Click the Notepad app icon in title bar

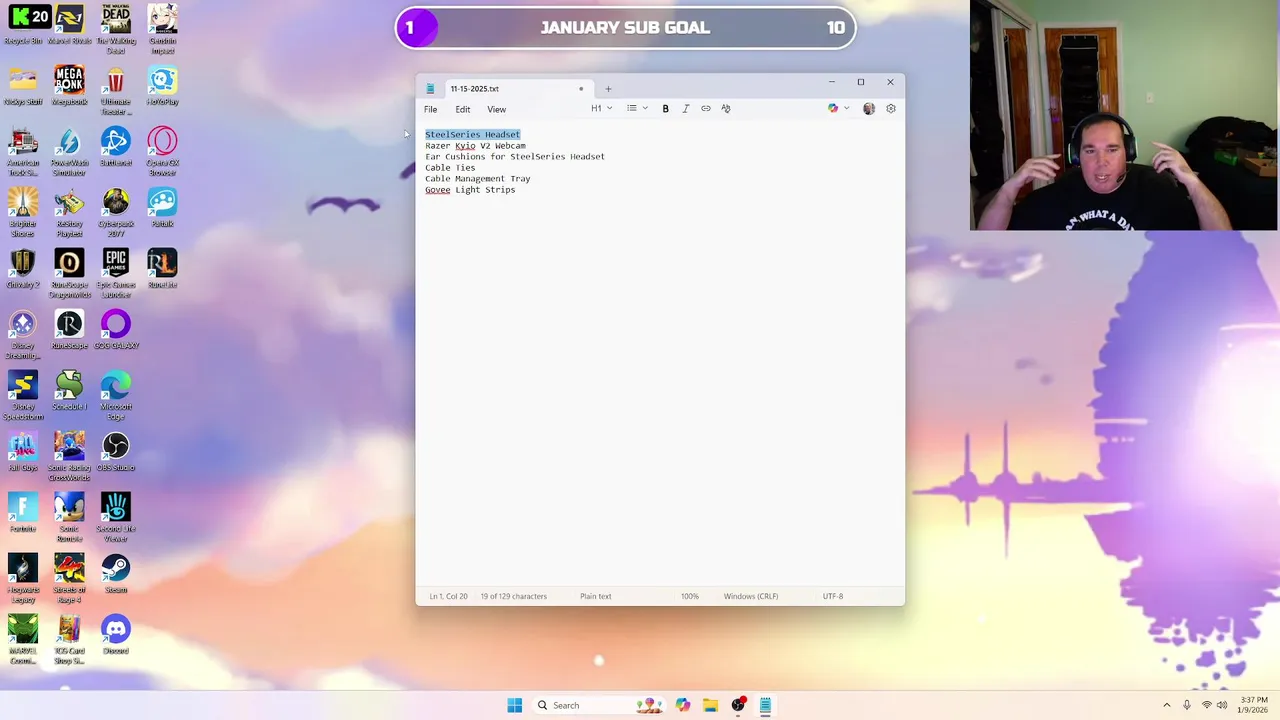430,89
